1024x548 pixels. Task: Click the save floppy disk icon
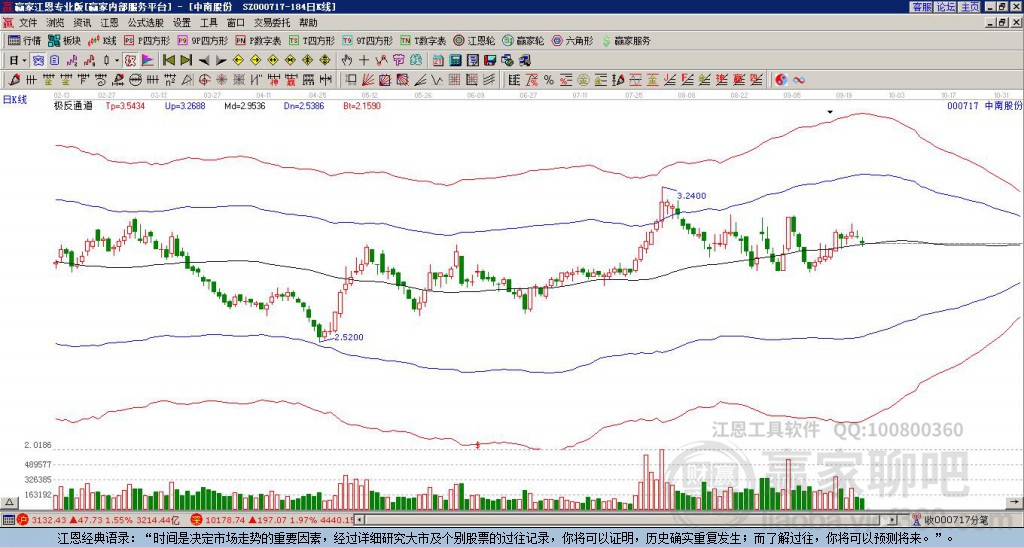tap(490, 61)
